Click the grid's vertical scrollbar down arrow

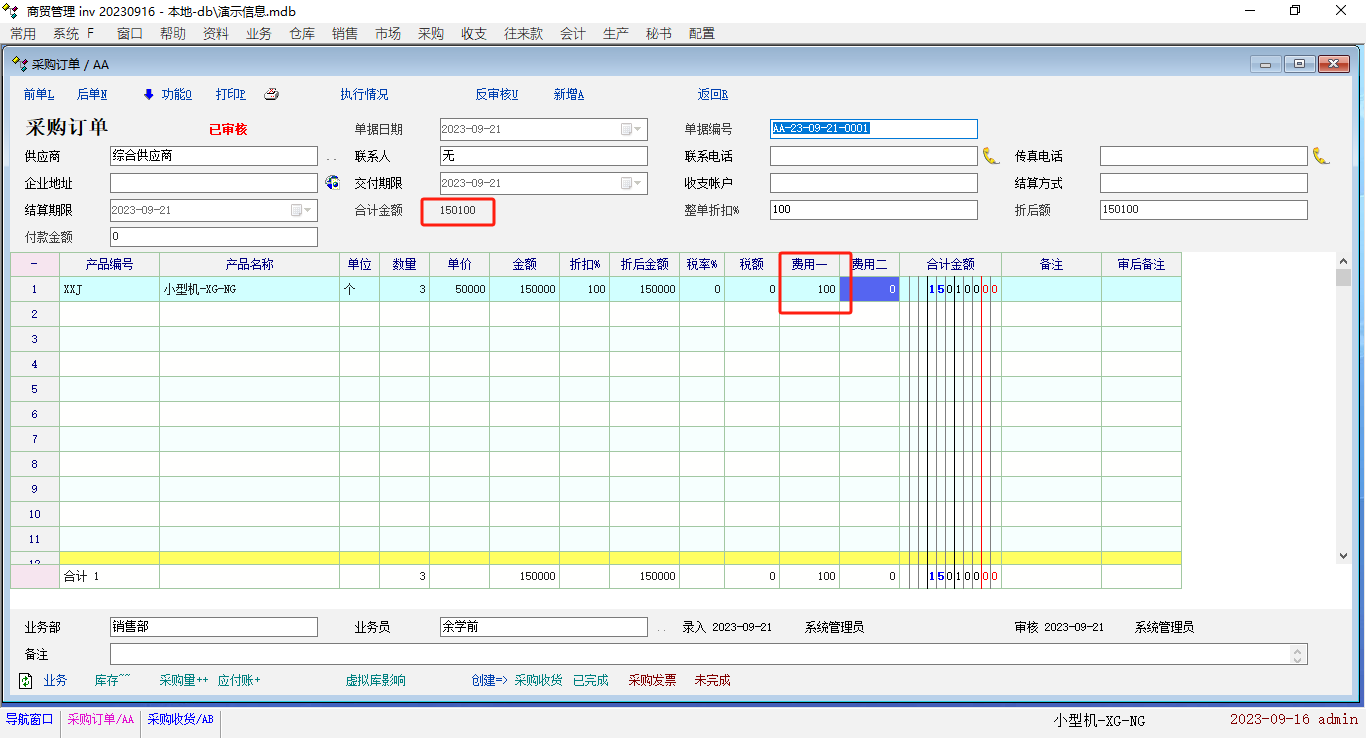pos(1343,555)
